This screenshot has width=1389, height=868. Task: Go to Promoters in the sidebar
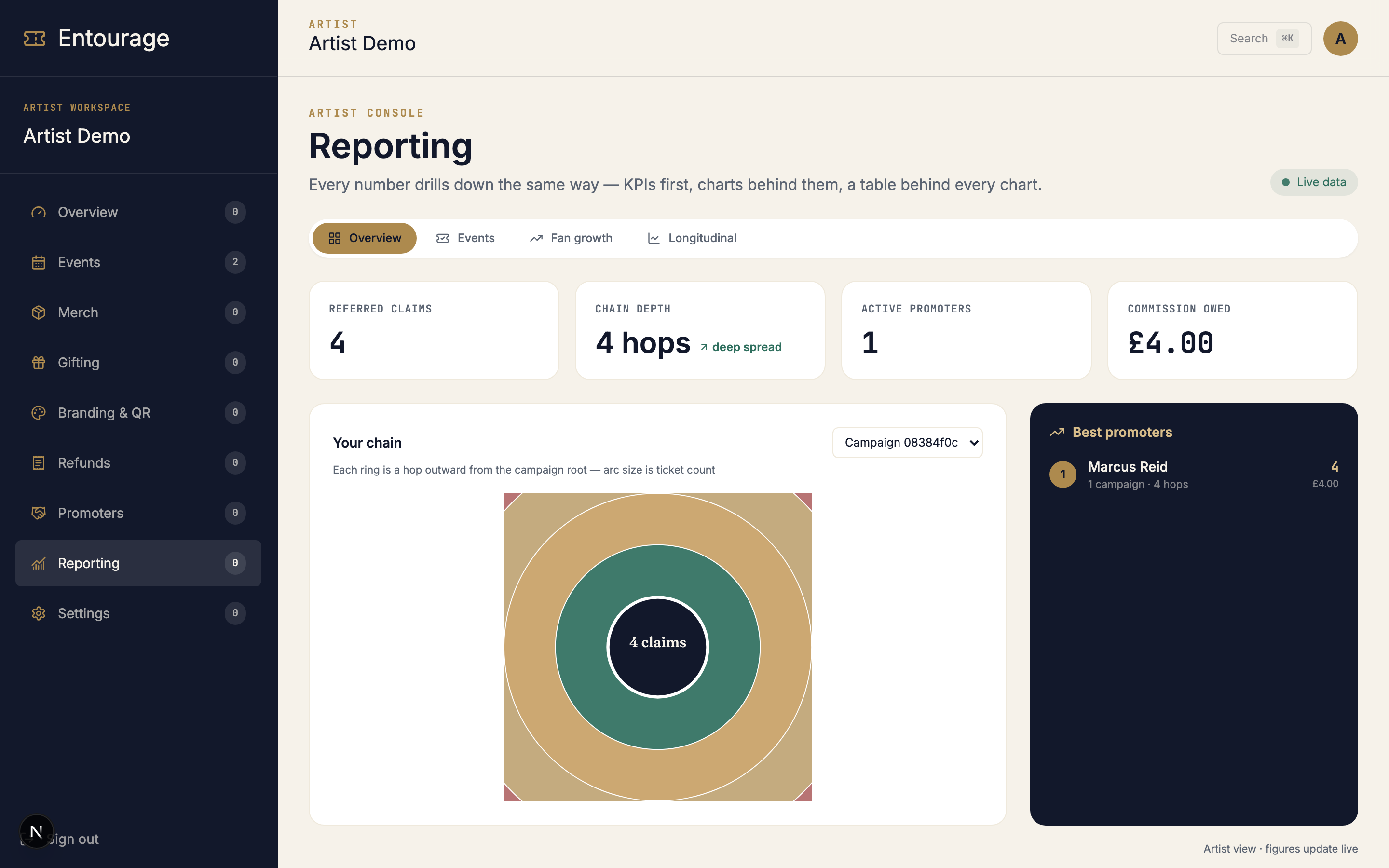pos(138,513)
